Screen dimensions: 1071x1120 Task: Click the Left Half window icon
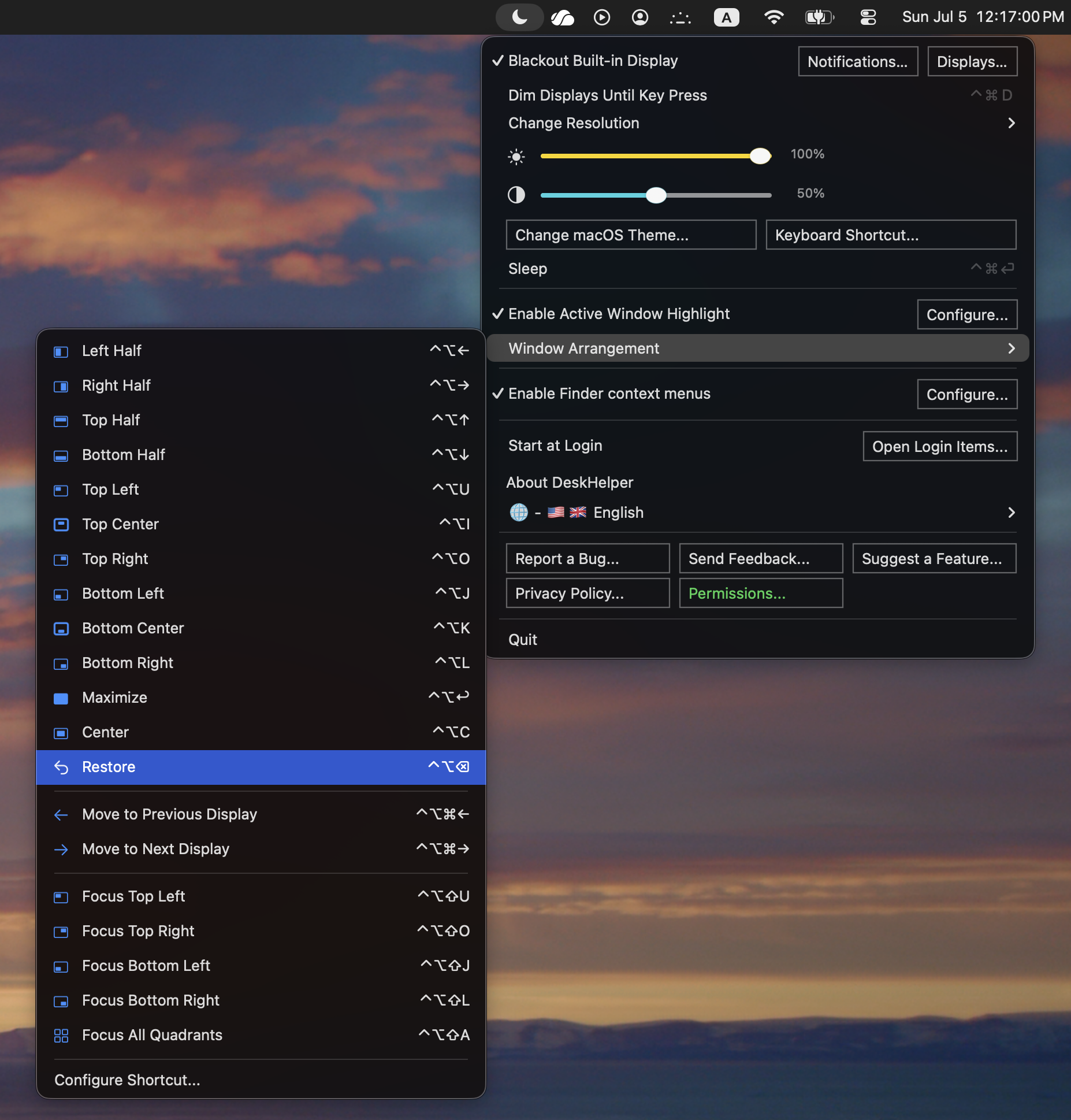coord(61,351)
